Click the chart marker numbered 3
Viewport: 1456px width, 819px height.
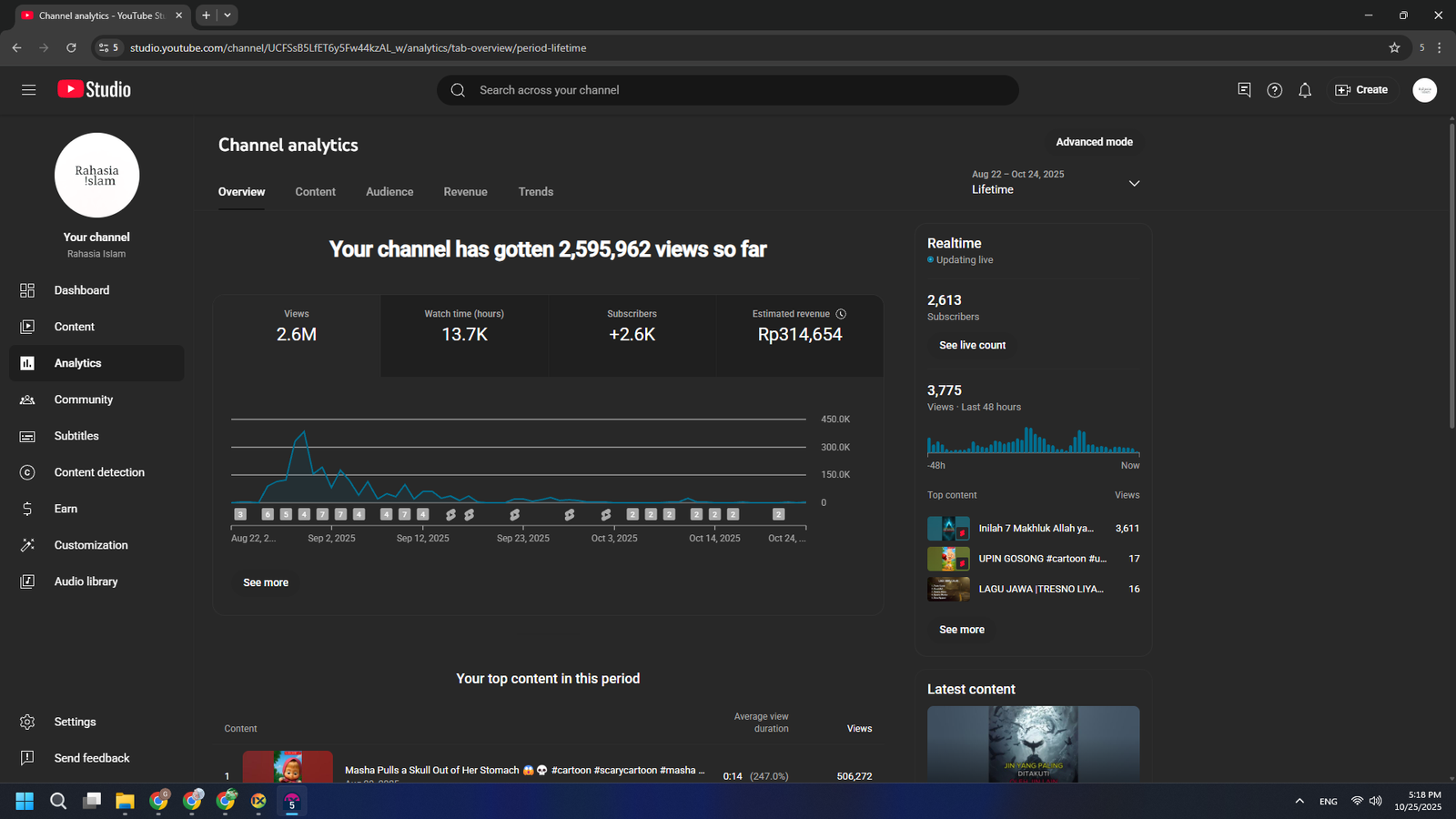click(240, 514)
